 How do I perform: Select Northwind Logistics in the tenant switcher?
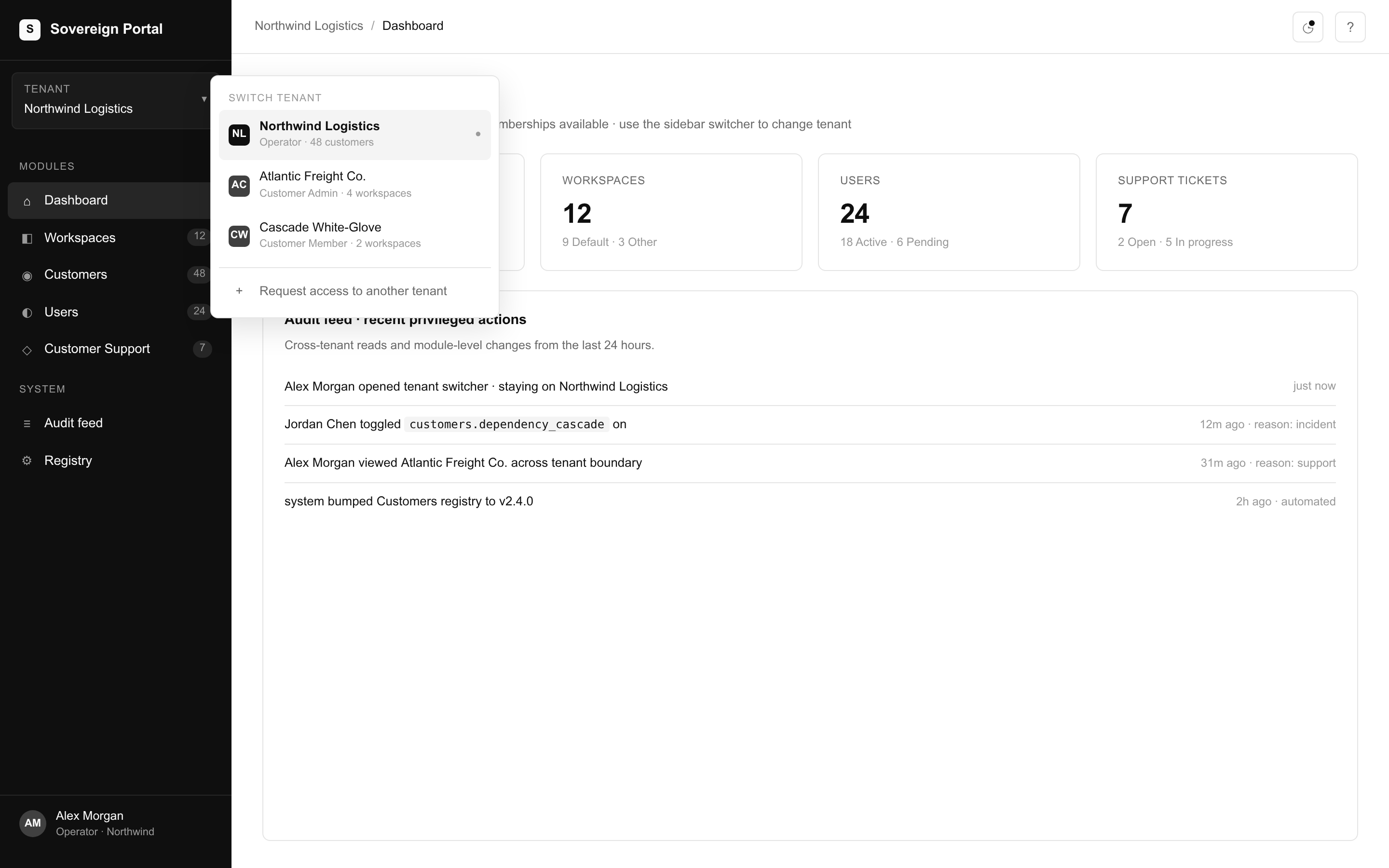(x=354, y=135)
